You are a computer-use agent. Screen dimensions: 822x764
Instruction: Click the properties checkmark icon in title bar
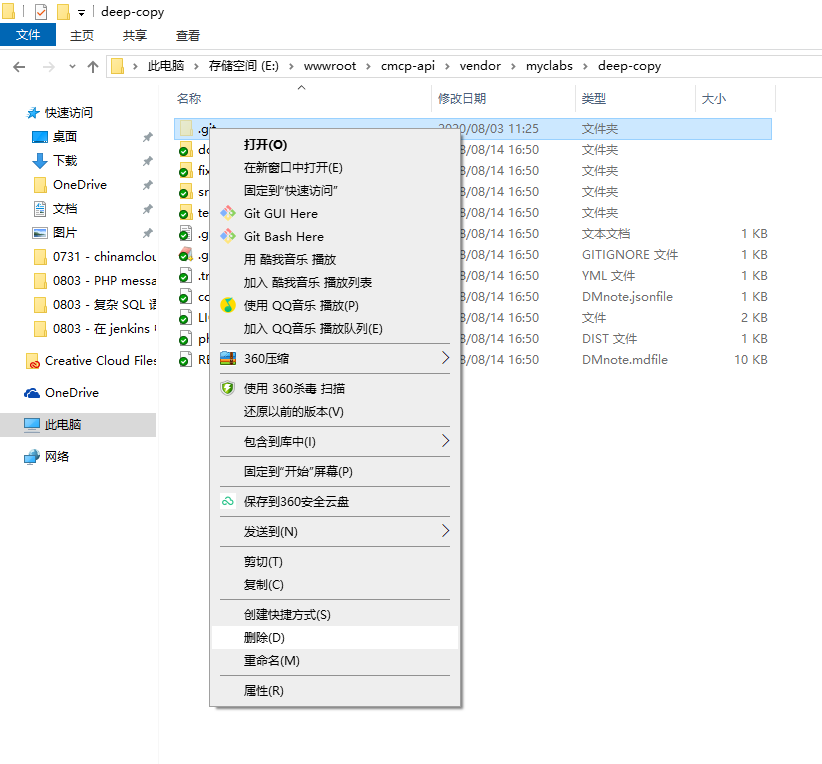40,12
